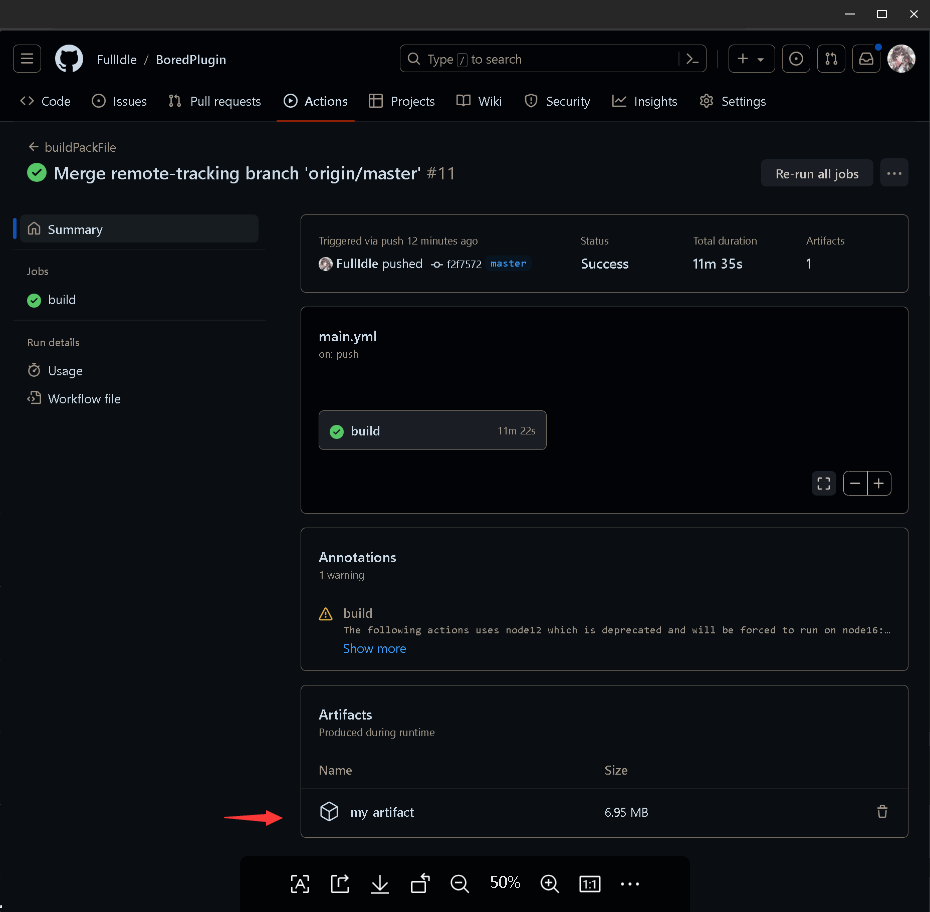
Task: Open the build job in sidebar
Action: pos(52,299)
